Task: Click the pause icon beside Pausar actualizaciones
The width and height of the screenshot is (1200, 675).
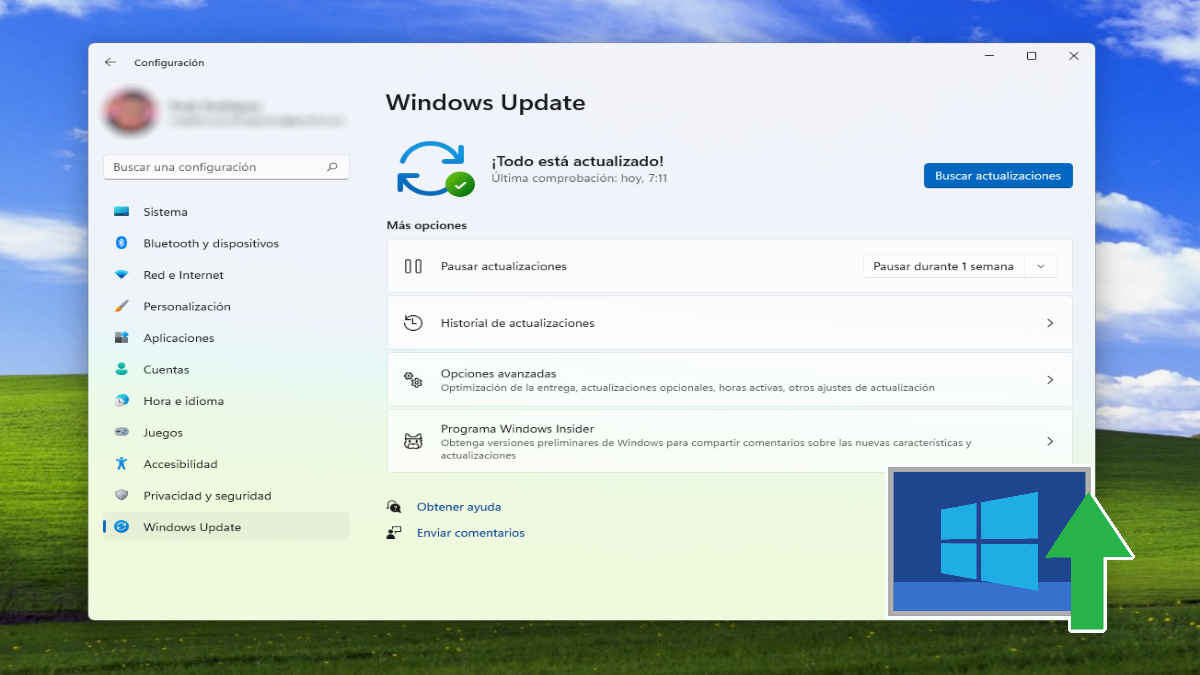Action: point(413,266)
